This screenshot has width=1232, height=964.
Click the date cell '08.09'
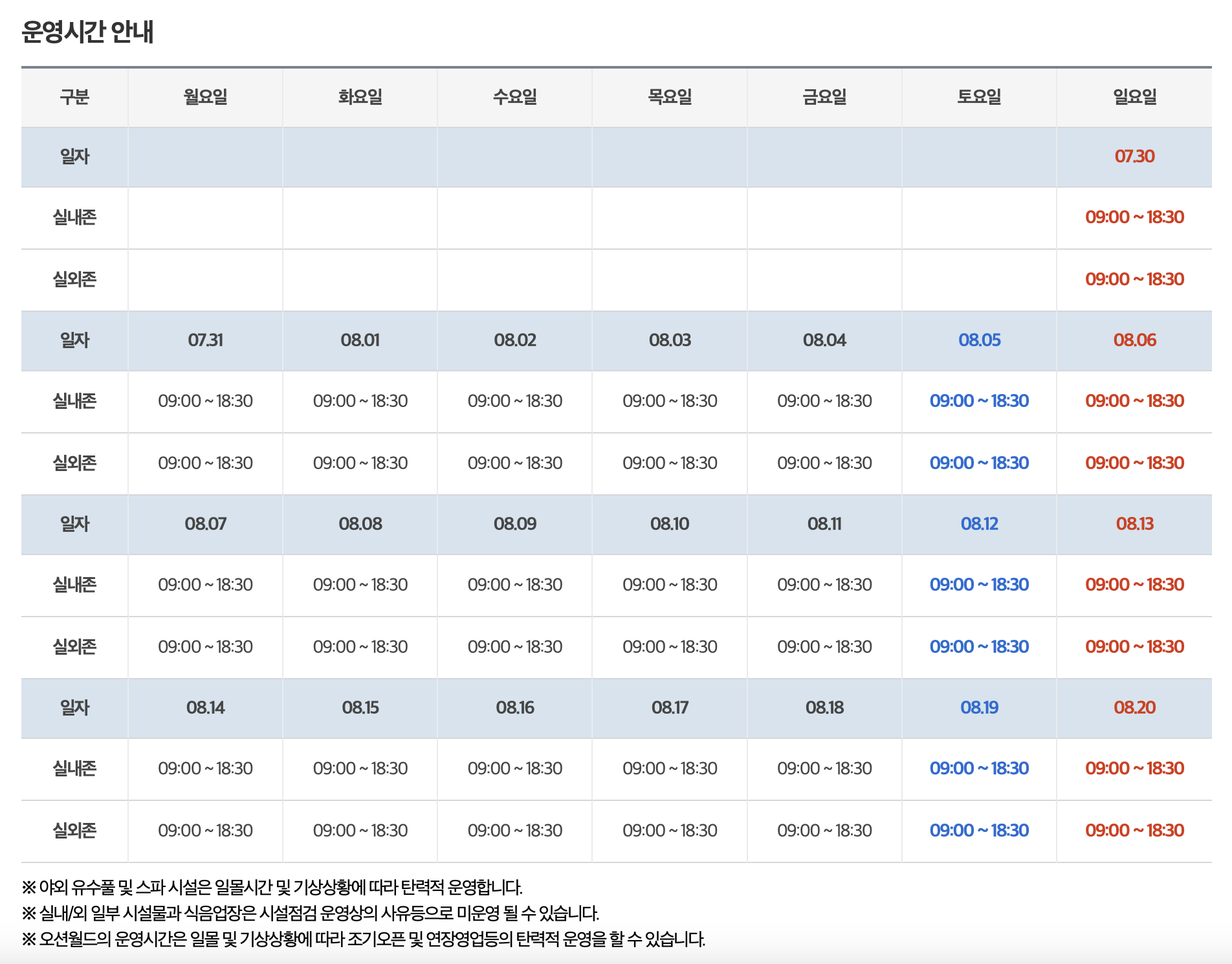tap(515, 524)
